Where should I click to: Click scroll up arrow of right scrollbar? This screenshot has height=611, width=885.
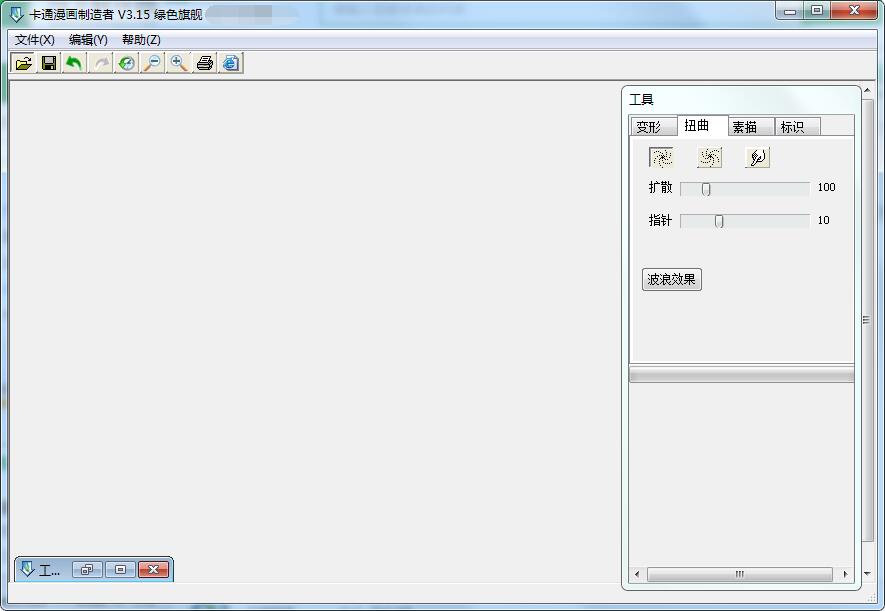tap(867, 90)
